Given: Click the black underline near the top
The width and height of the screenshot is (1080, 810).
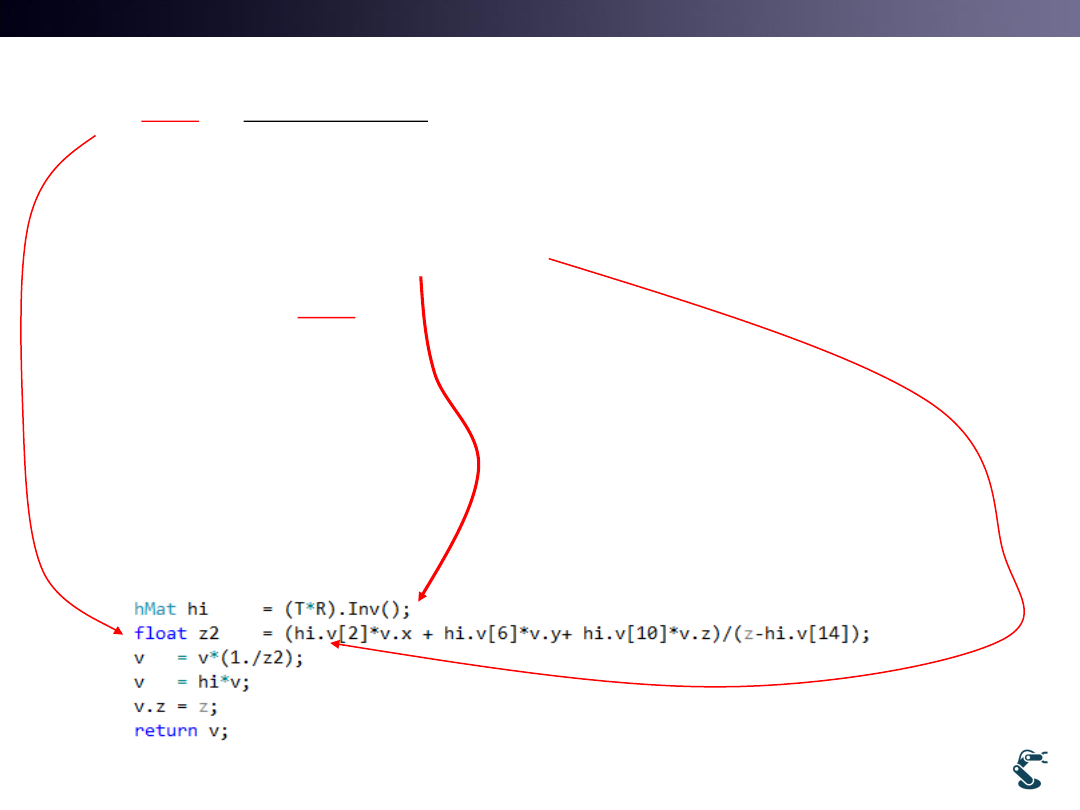Looking at the screenshot, I should pyautogui.click(x=336, y=121).
